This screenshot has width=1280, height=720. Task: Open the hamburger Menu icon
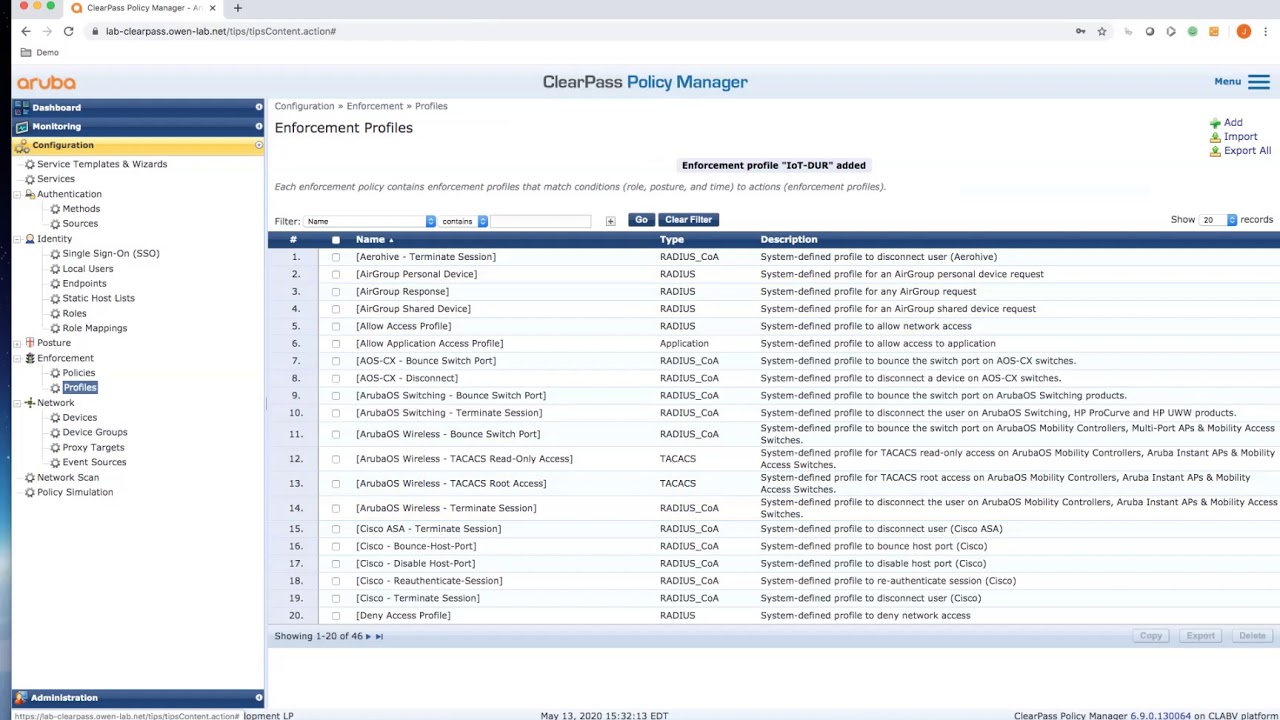pos(1258,82)
